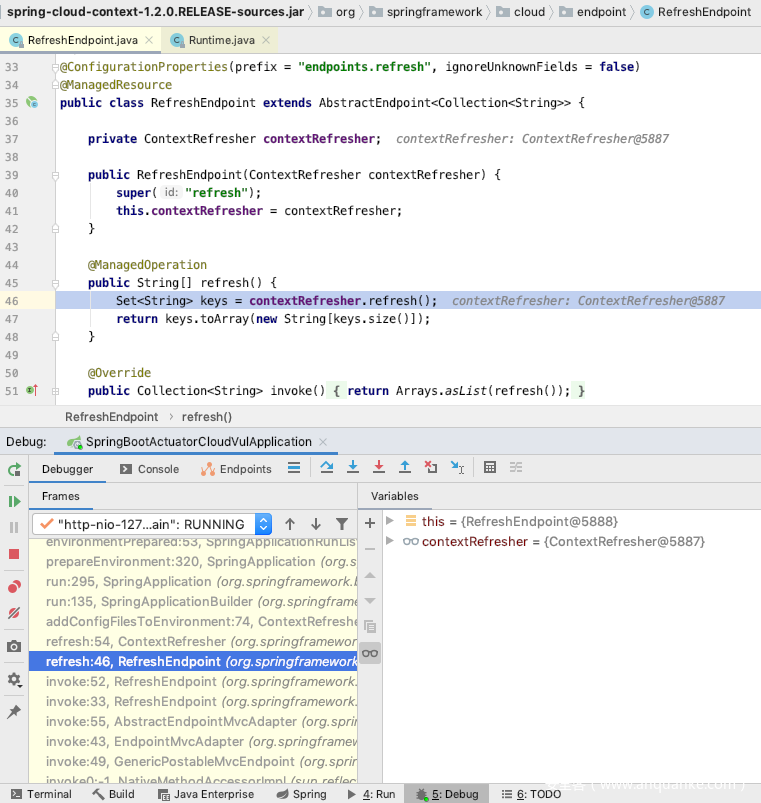Open the 4: Run tool window
Screen dimensions: 761x803
pos(371,794)
